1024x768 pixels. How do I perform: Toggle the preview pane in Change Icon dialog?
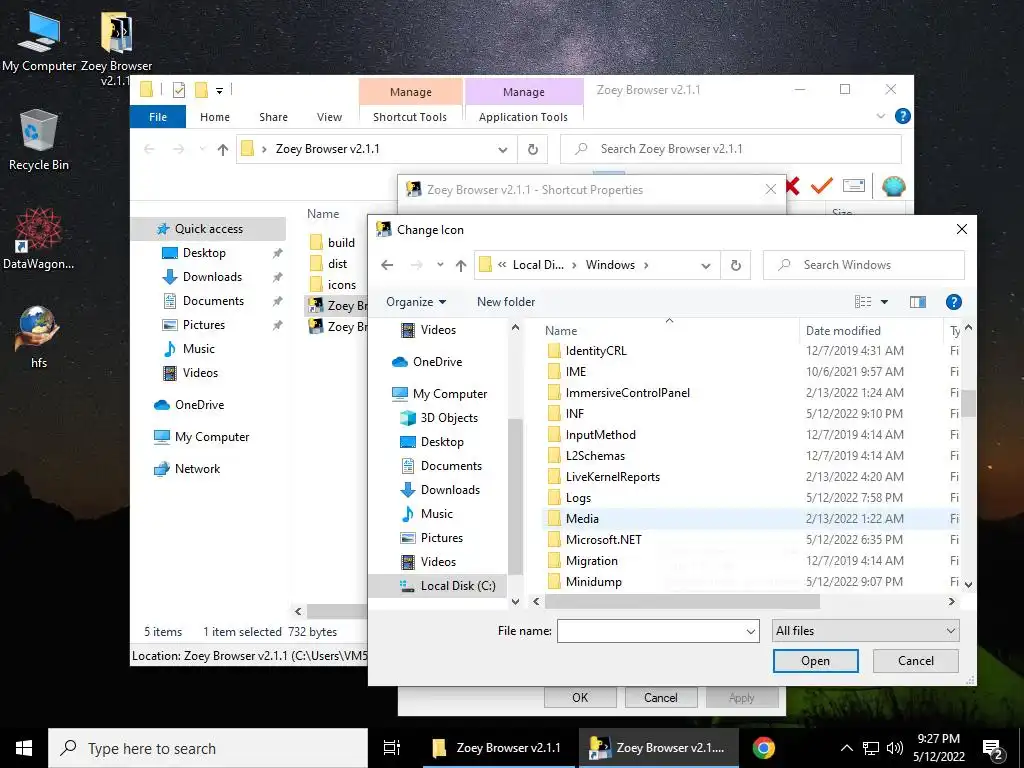click(x=918, y=302)
